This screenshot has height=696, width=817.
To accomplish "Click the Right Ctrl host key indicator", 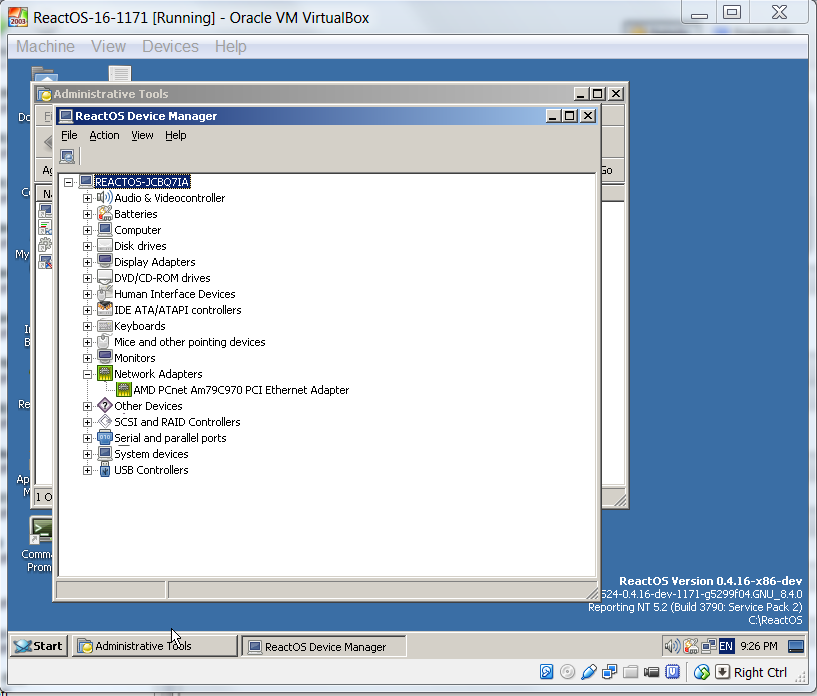I will 760,673.
